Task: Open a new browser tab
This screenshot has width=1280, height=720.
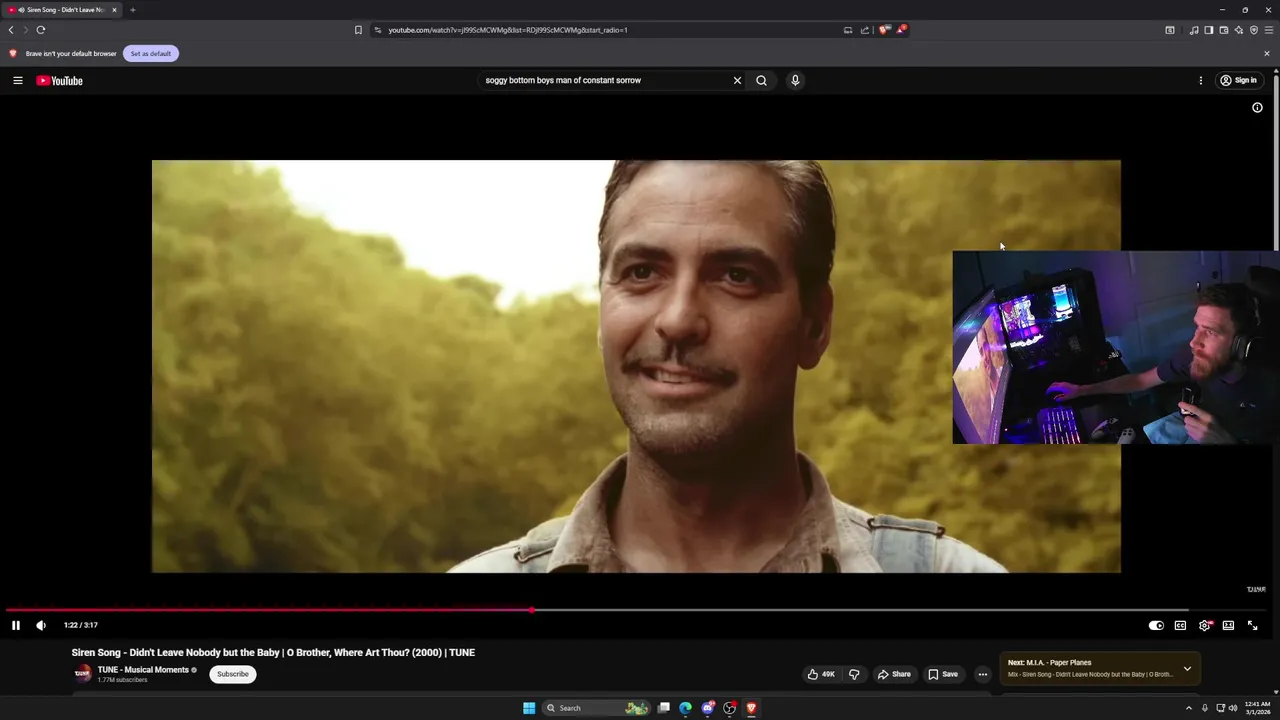Action: [132, 10]
